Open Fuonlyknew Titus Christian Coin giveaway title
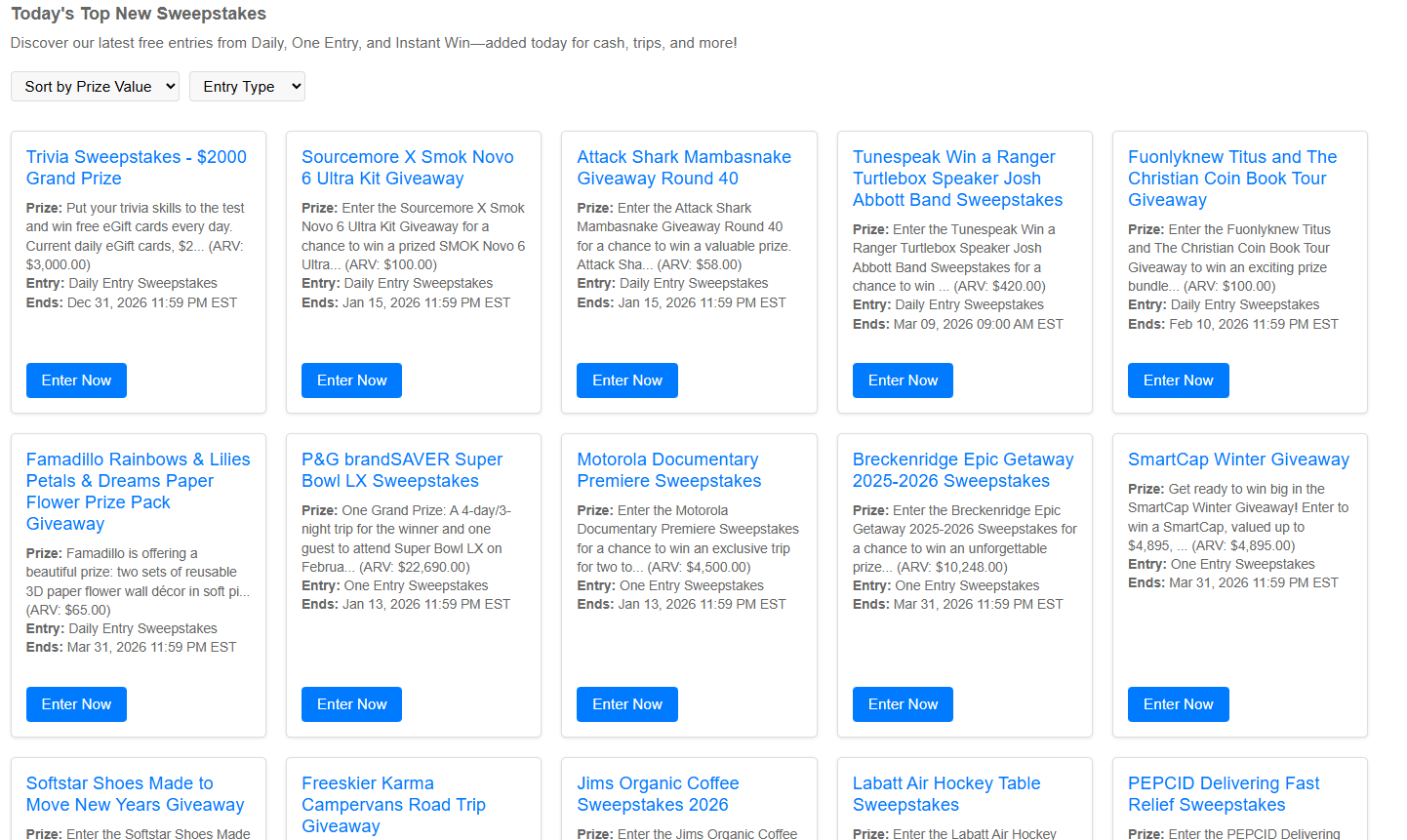The width and height of the screenshot is (1407, 840). (1231, 179)
